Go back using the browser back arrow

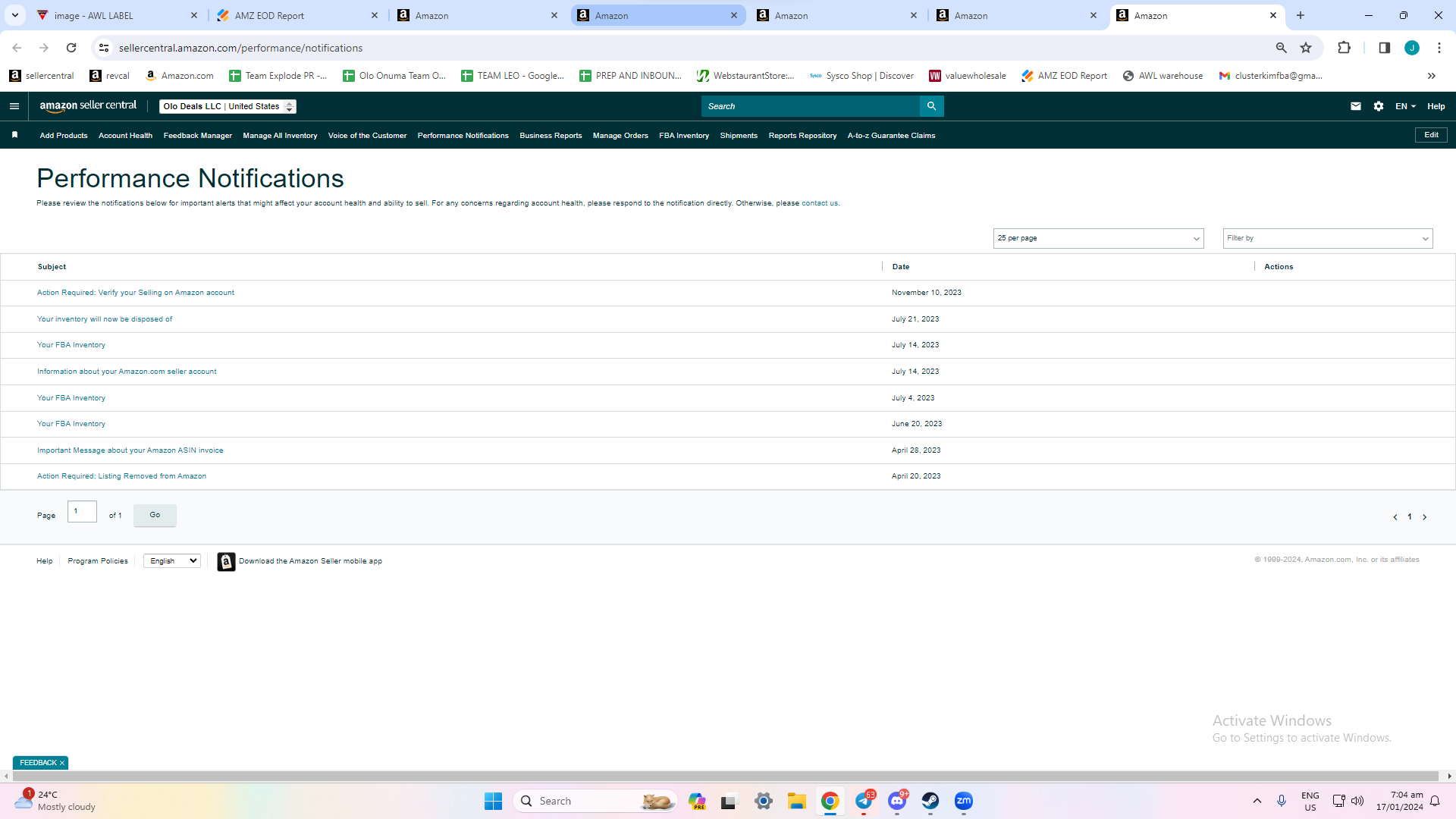pos(17,48)
